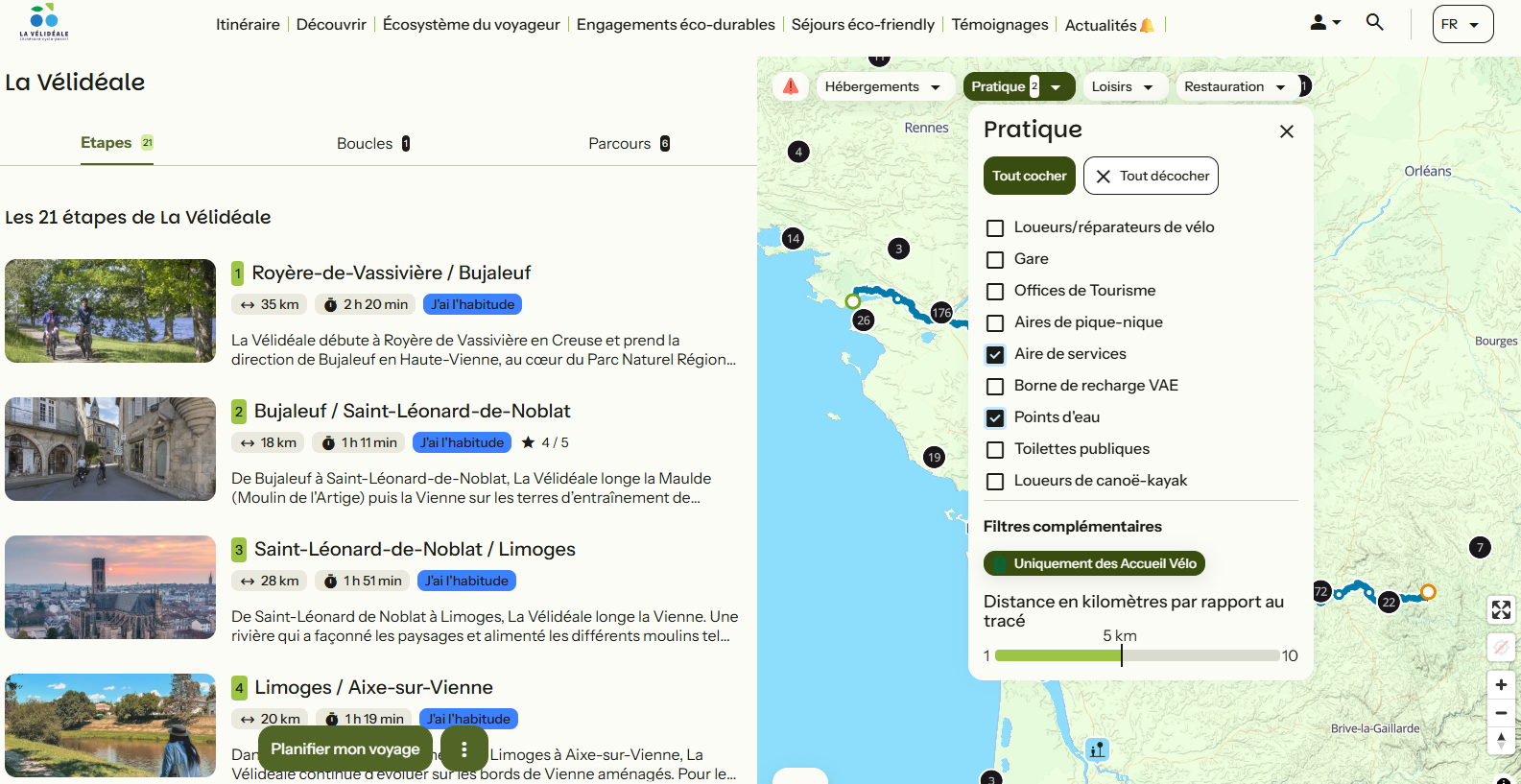Viewport: 1521px width, 784px height.
Task: Click the distance slider handle at 5 km
Action: [1121, 655]
